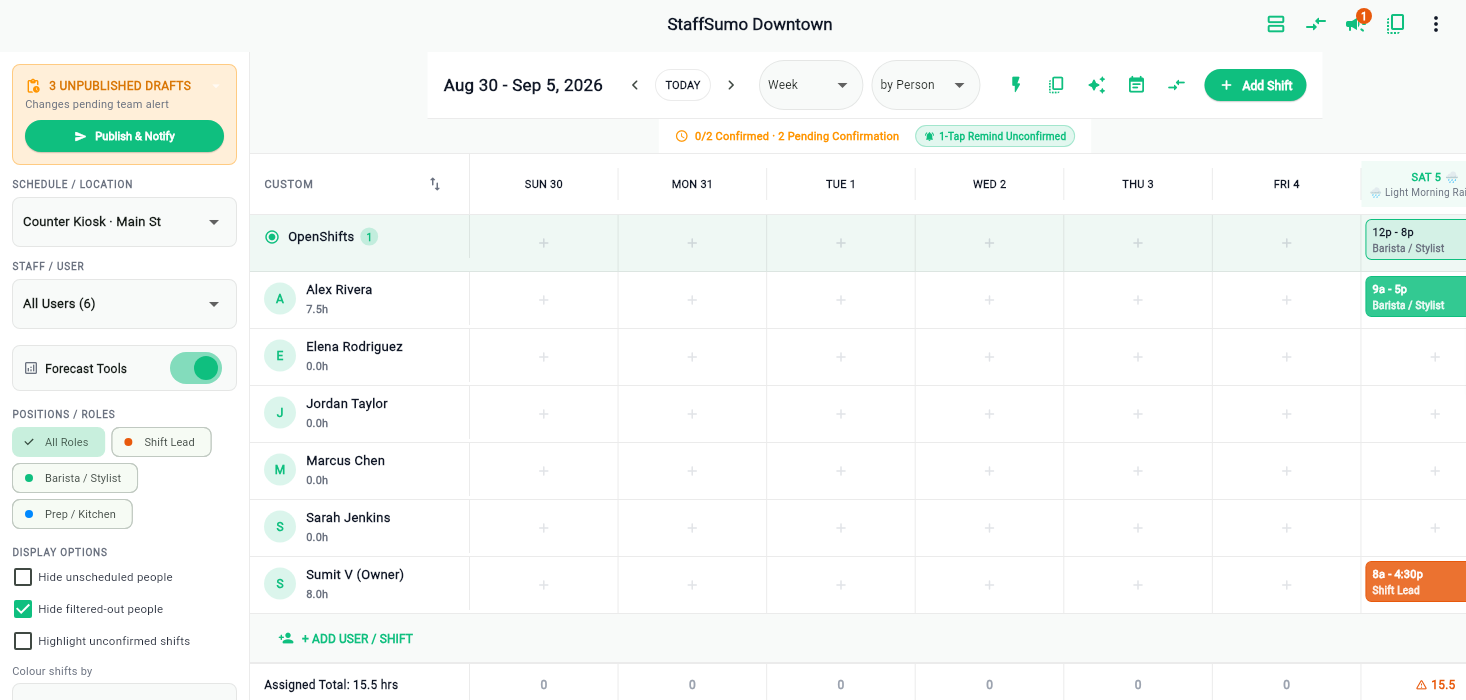Click Jordan Taylor's avatar J

pos(280,413)
